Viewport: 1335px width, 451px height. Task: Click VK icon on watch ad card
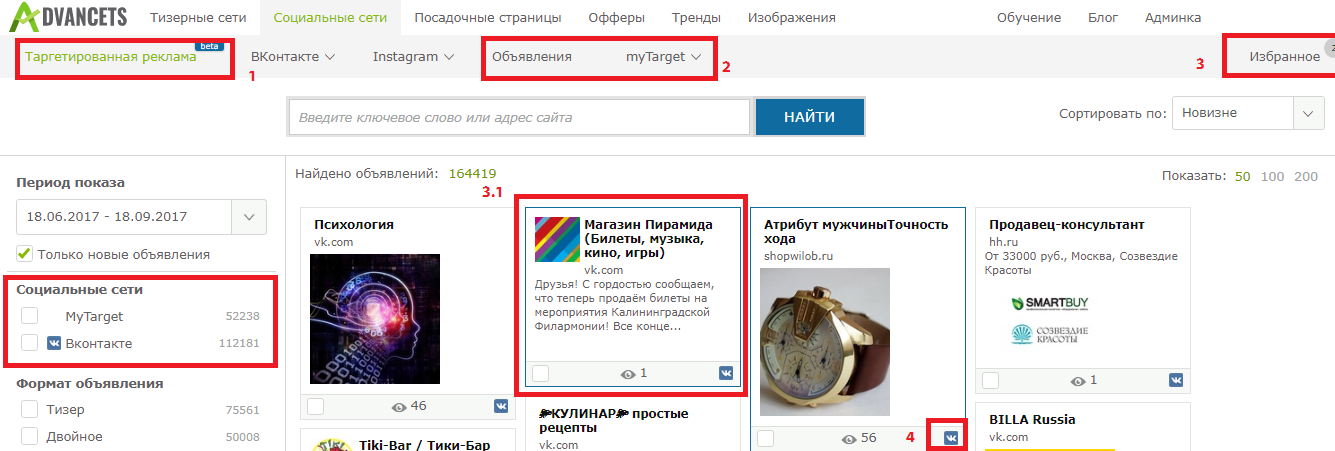[x=951, y=438]
